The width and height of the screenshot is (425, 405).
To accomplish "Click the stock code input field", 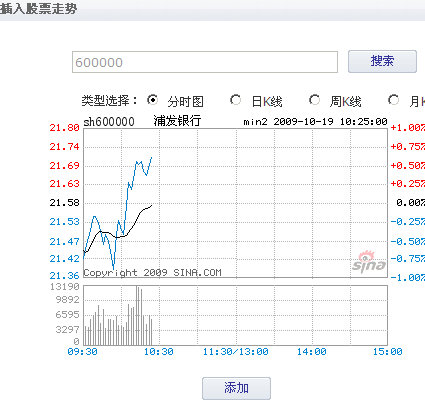I will 205,62.
